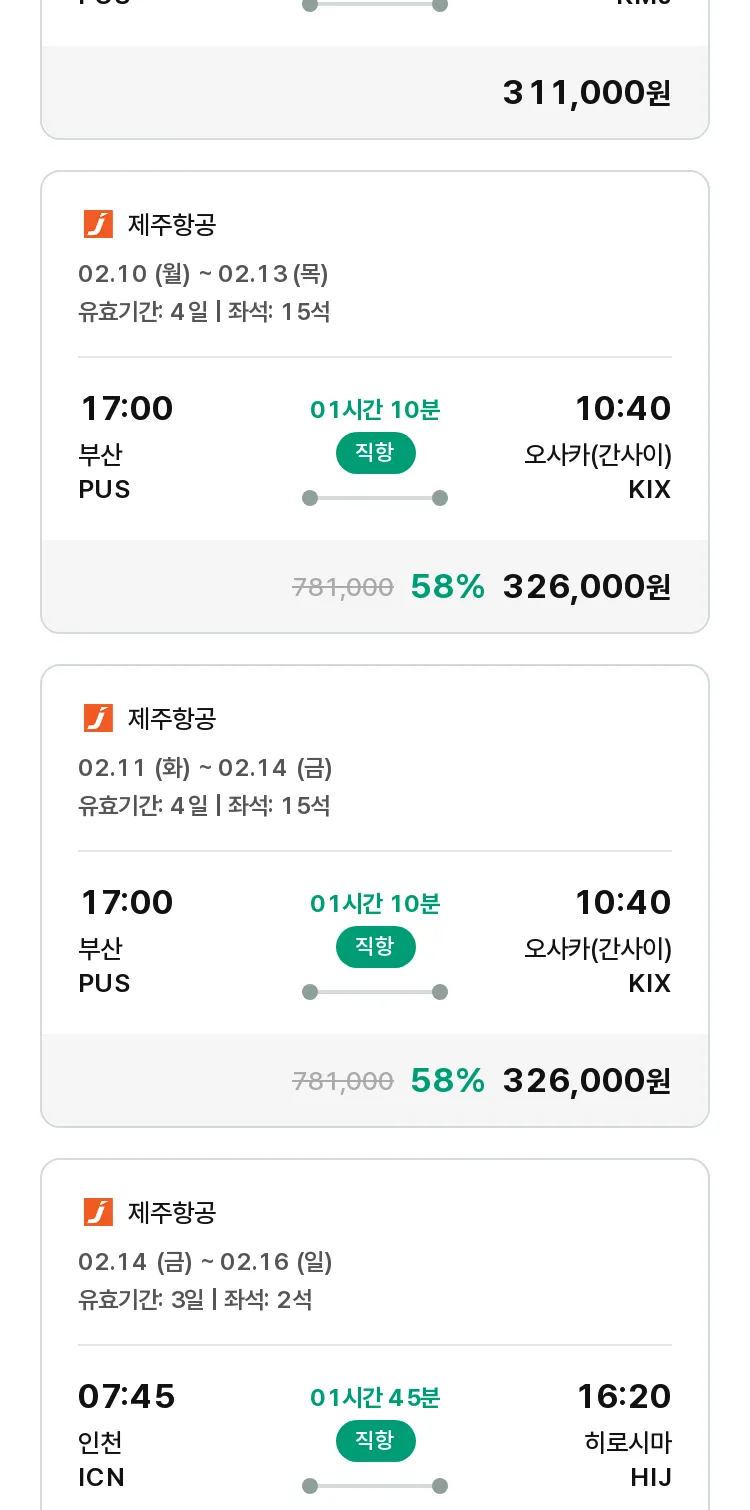The height and width of the screenshot is (1510, 750).
Task: Tap 히로시마 HIJ destination label
Action: pos(628,1459)
